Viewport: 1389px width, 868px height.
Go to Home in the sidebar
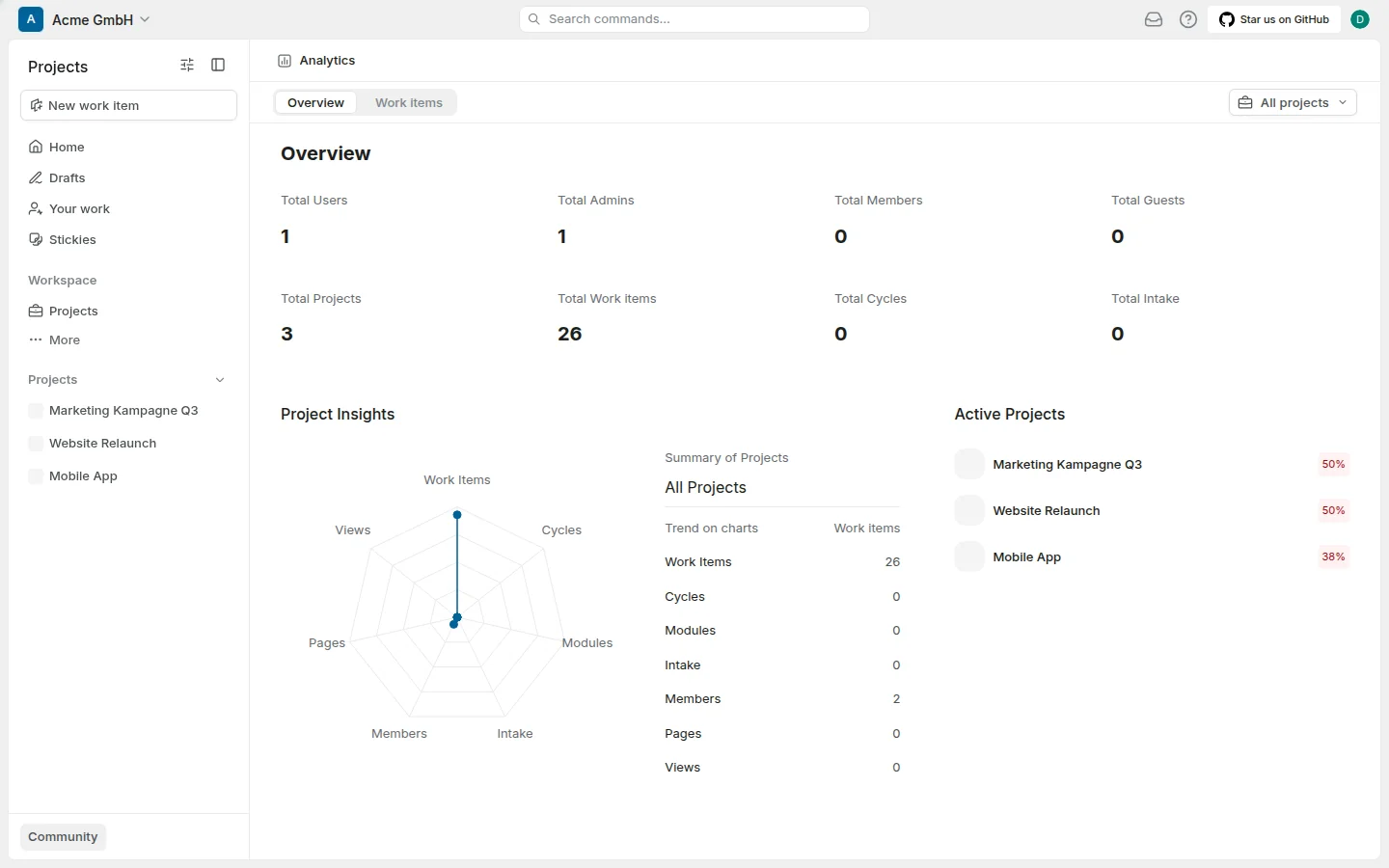click(128, 147)
